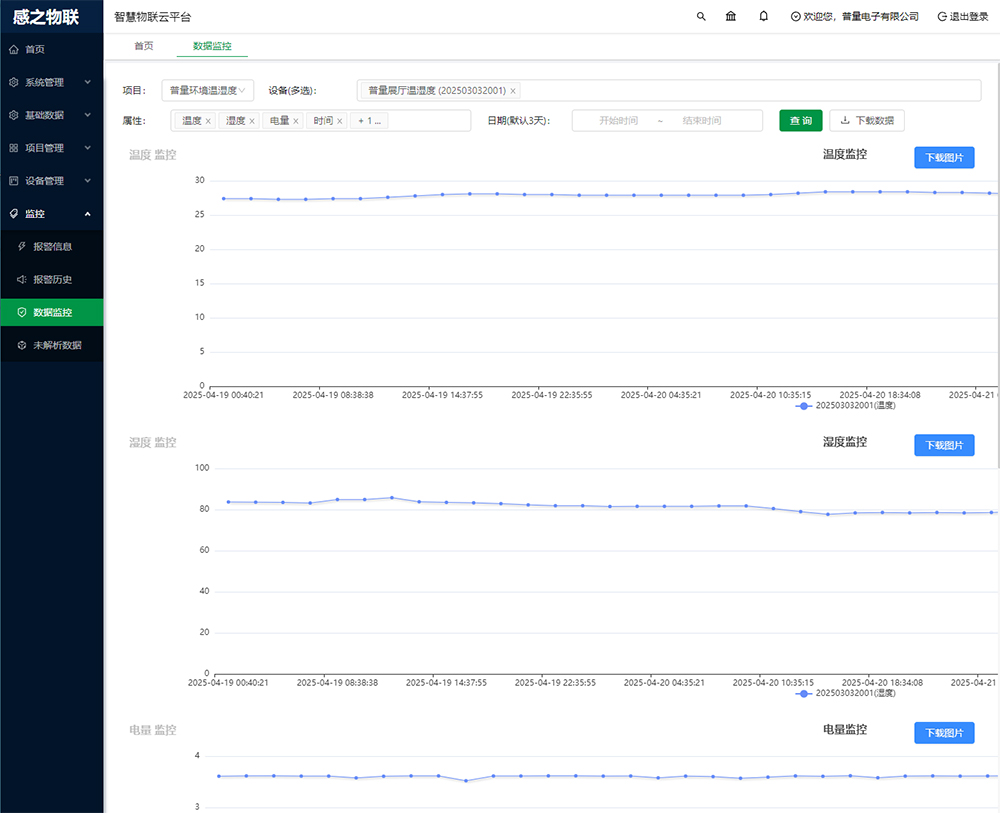The image size is (1000, 813).
Task: Select 报警历史 in the sidebar
Action: click(52, 279)
